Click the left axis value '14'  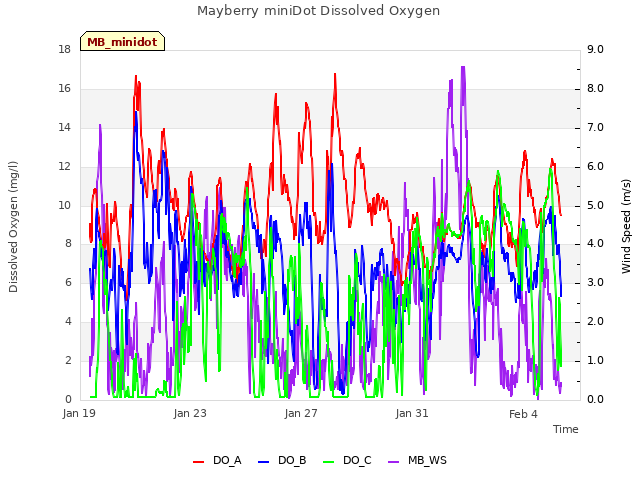point(65,127)
